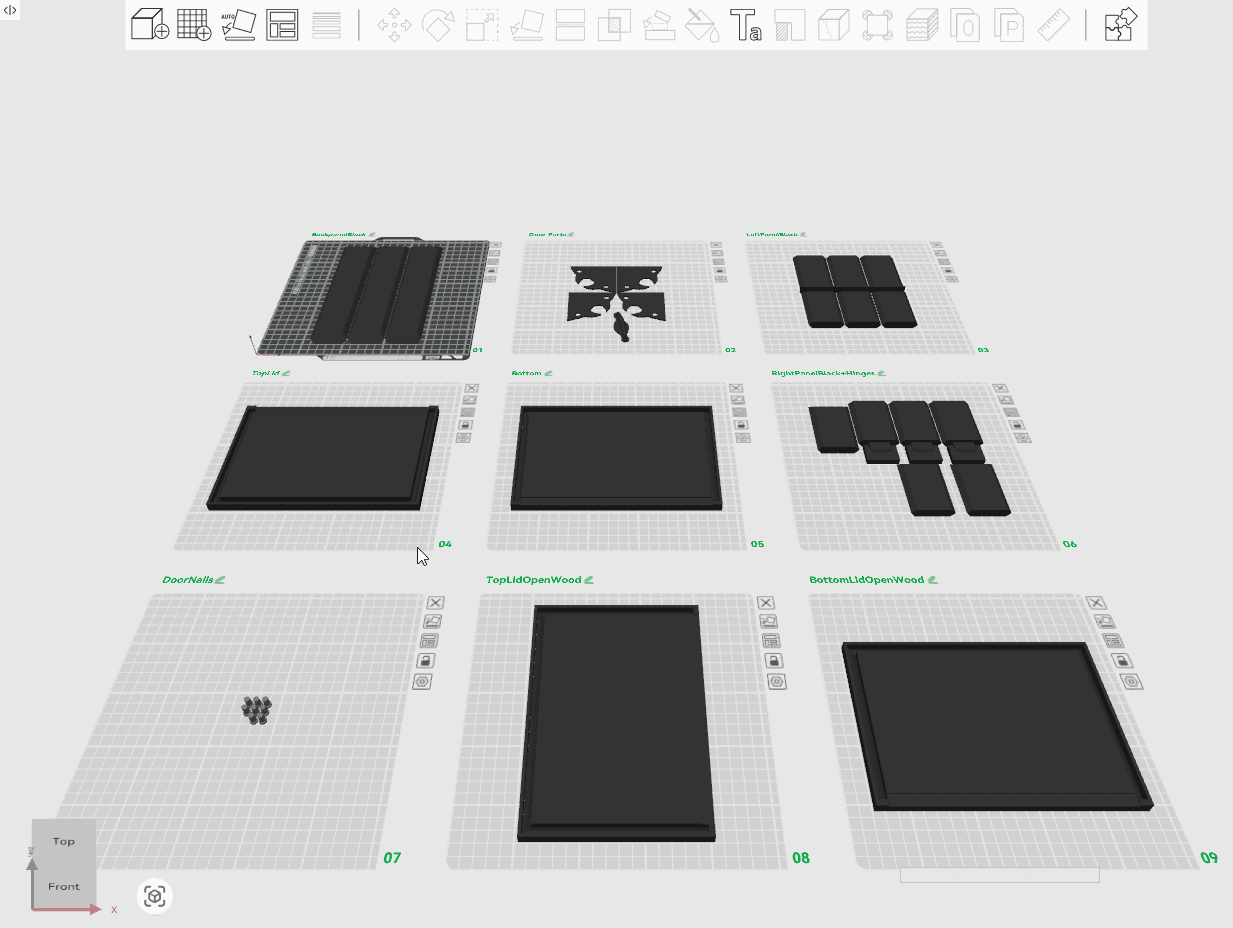The width and height of the screenshot is (1233, 928).
Task: Select the Rotate tool icon
Action: tap(438, 25)
